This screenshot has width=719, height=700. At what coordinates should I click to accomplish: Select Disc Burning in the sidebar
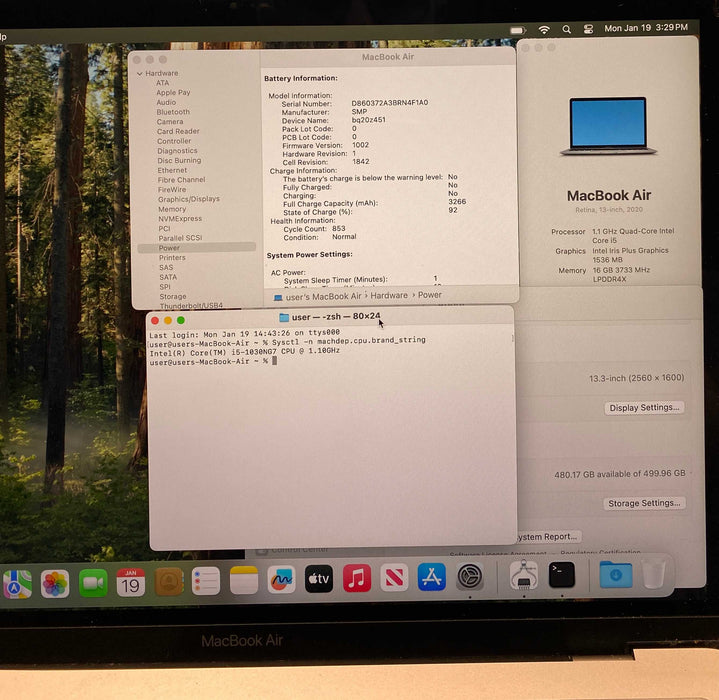[179, 160]
